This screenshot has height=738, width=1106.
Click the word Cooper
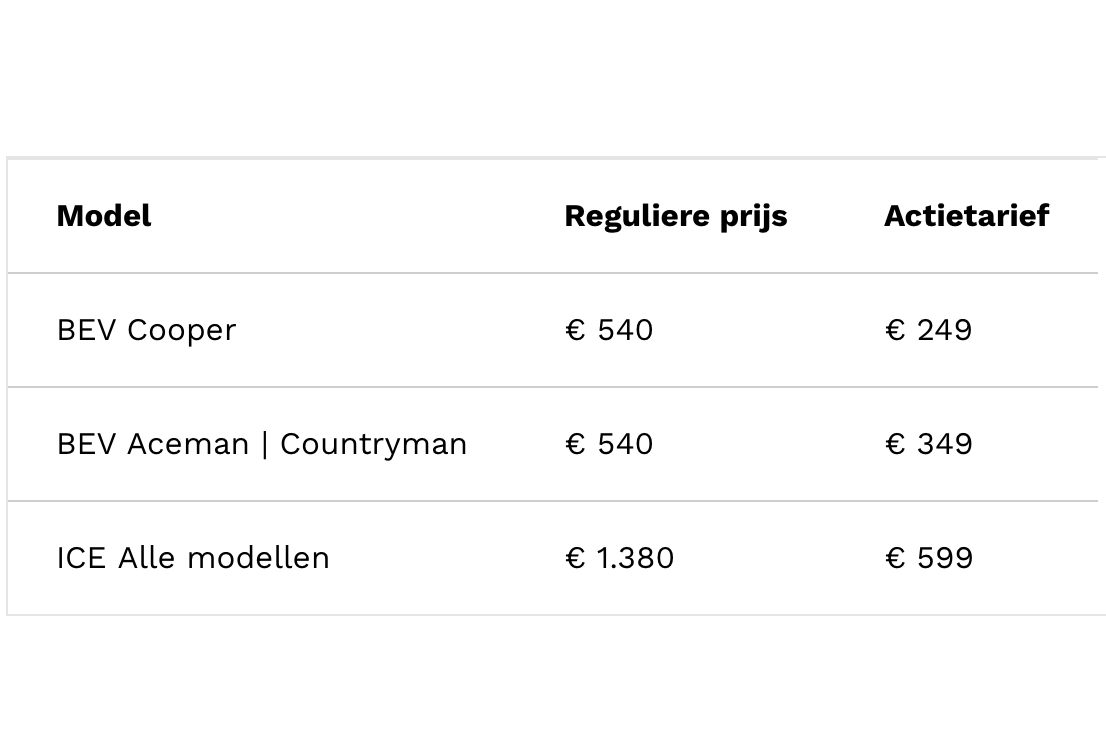(x=182, y=330)
